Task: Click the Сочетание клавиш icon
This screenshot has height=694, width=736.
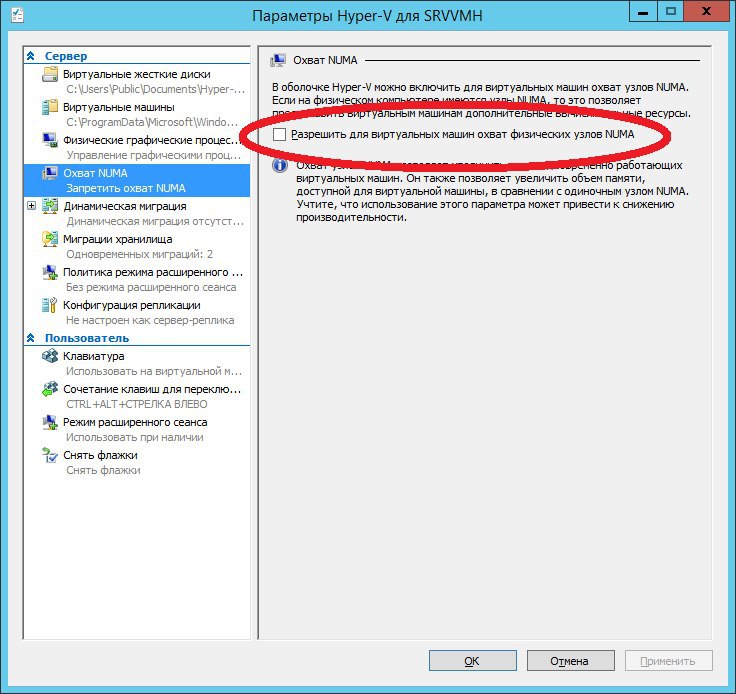Action: coord(50,389)
